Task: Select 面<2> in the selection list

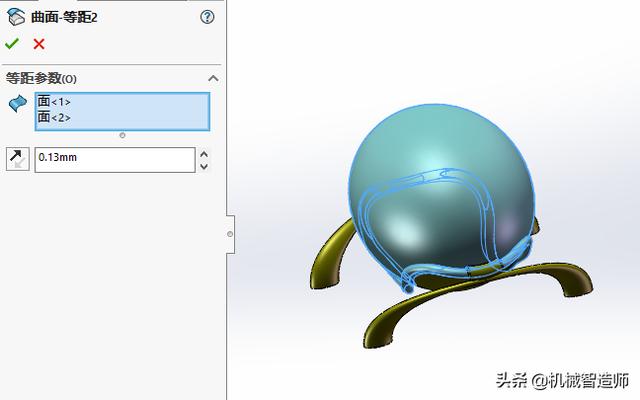Action: tap(55, 117)
